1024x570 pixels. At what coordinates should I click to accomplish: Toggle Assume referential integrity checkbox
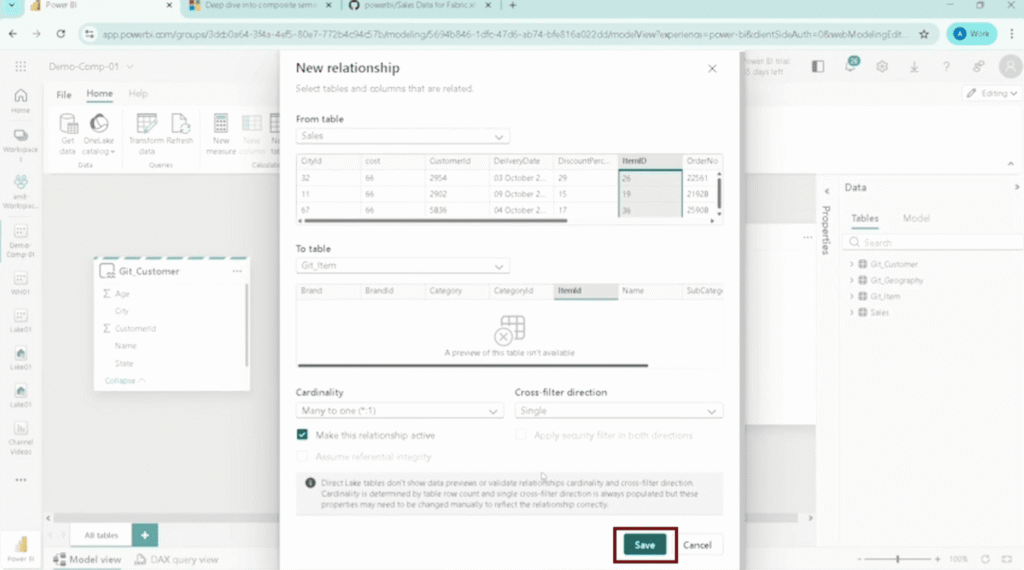(302, 456)
